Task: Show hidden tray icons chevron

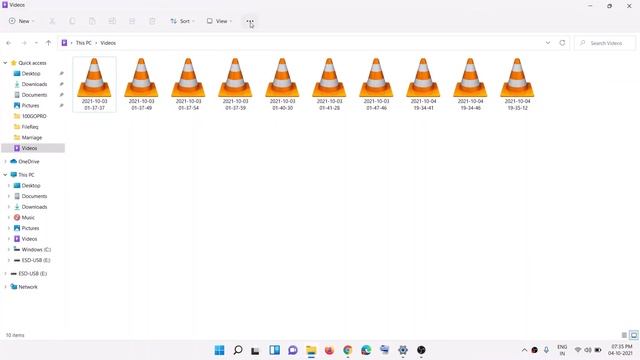Action: coord(524,350)
